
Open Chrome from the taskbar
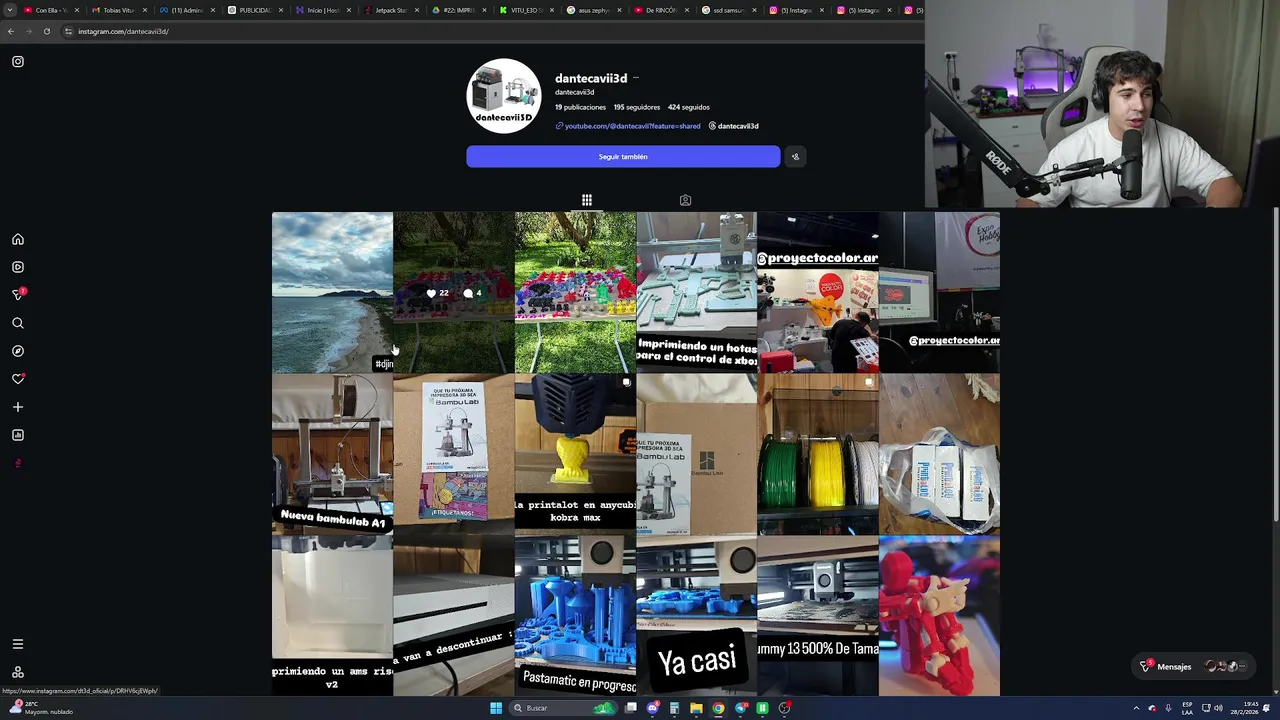click(x=718, y=708)
